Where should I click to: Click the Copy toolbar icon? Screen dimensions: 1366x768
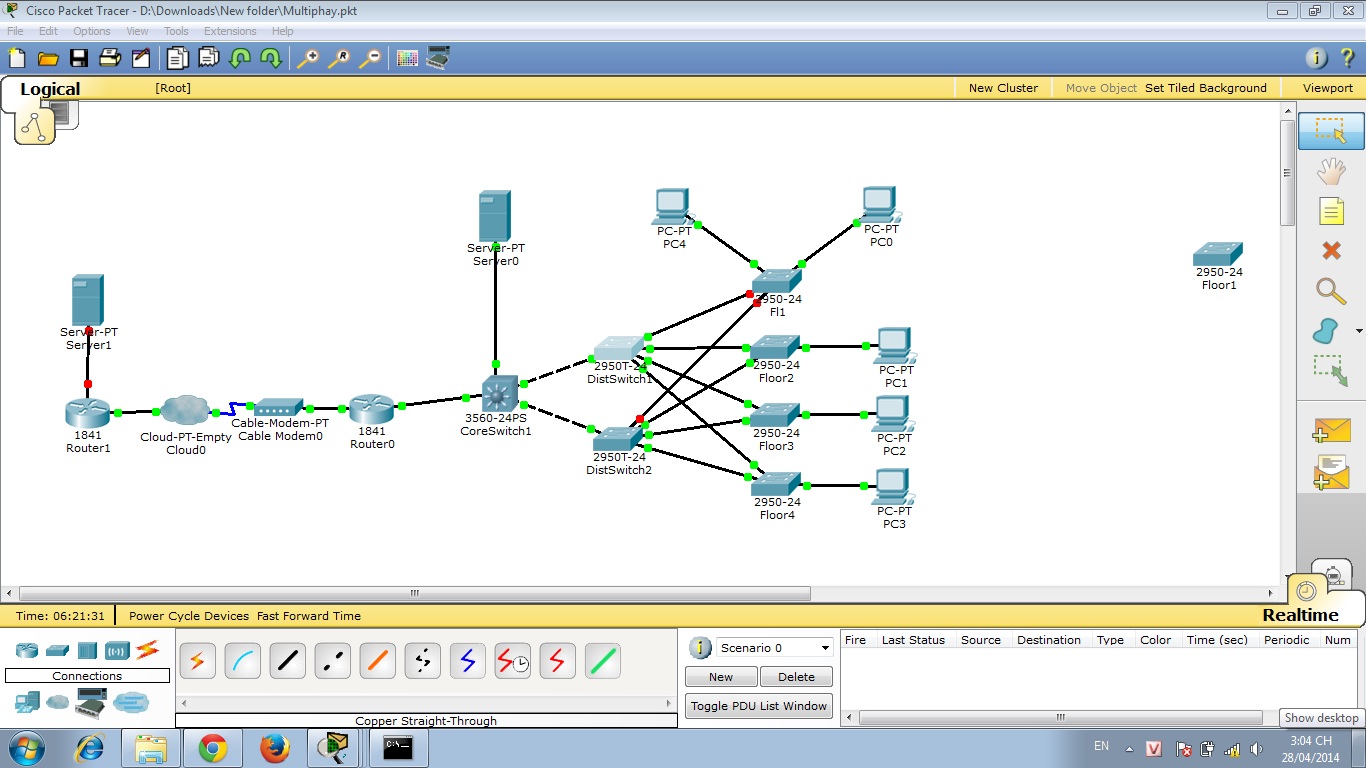pyautogui.click(x=177, y=58)
